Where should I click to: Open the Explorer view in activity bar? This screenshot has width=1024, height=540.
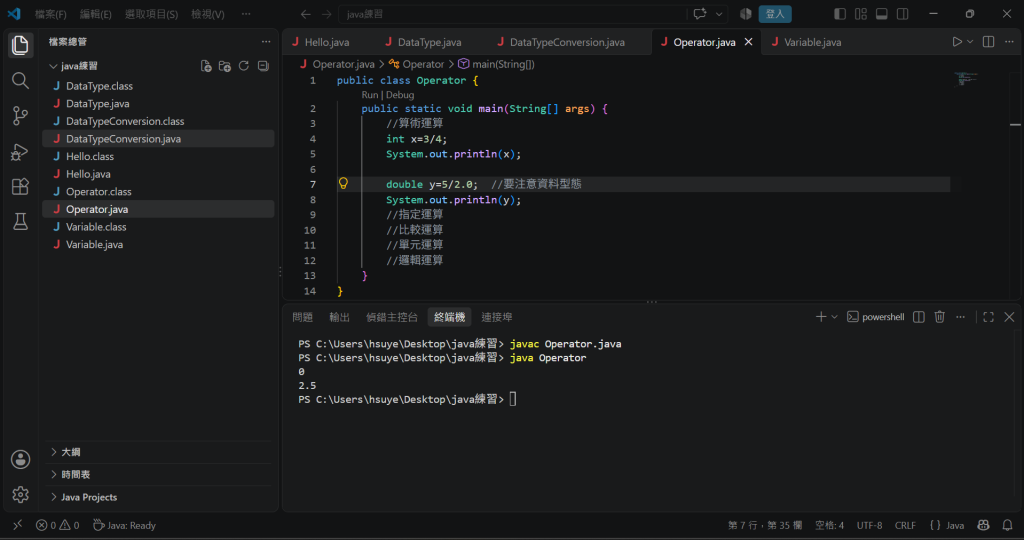[20, 45]
